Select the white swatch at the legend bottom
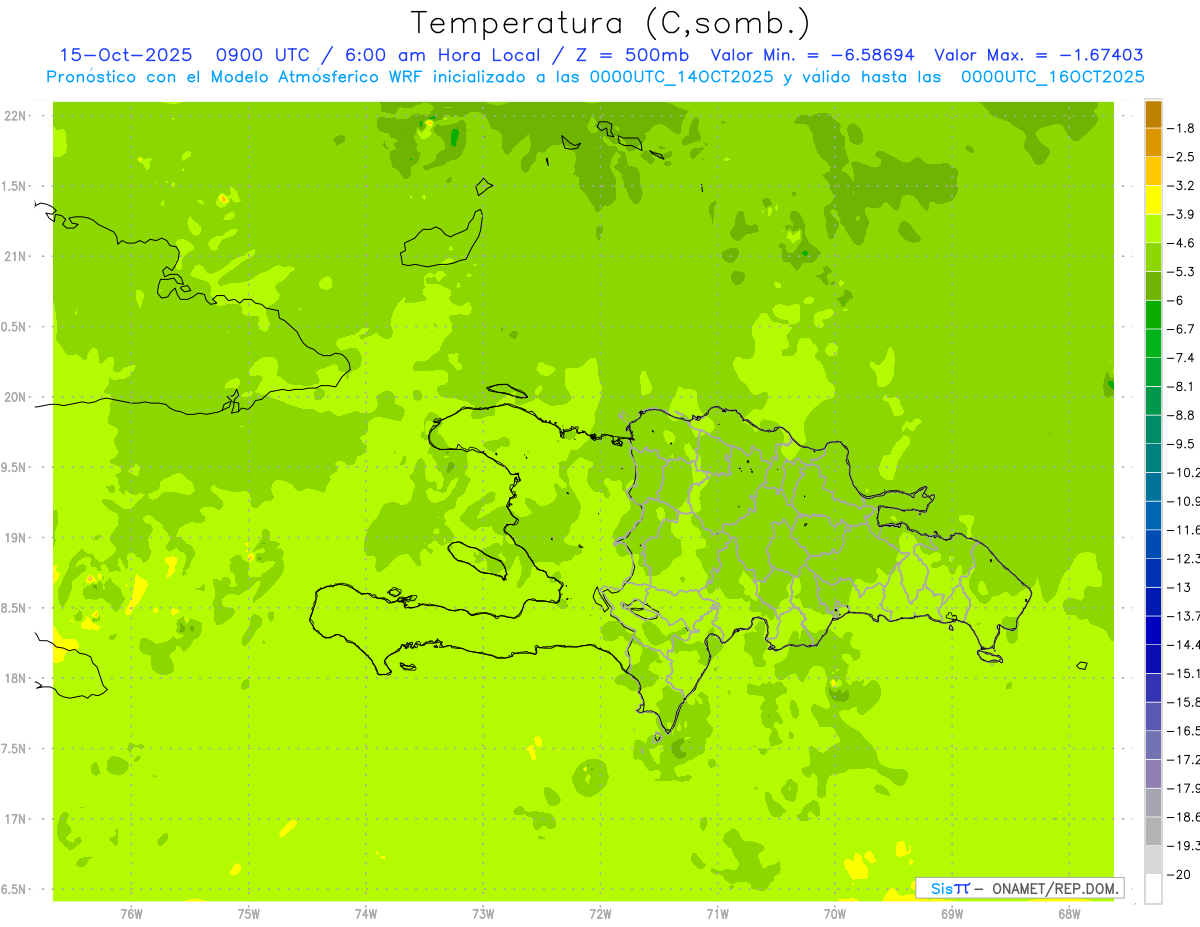This screenshot has height=927, width=1200. click(x=1153, y=889)
